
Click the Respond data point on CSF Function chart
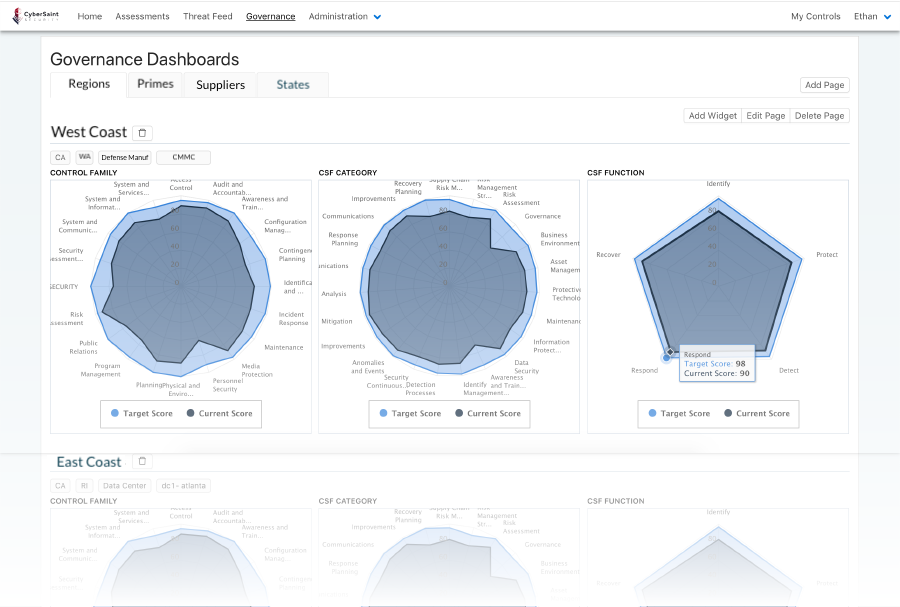pyautogui.click(x=667, y=356)
